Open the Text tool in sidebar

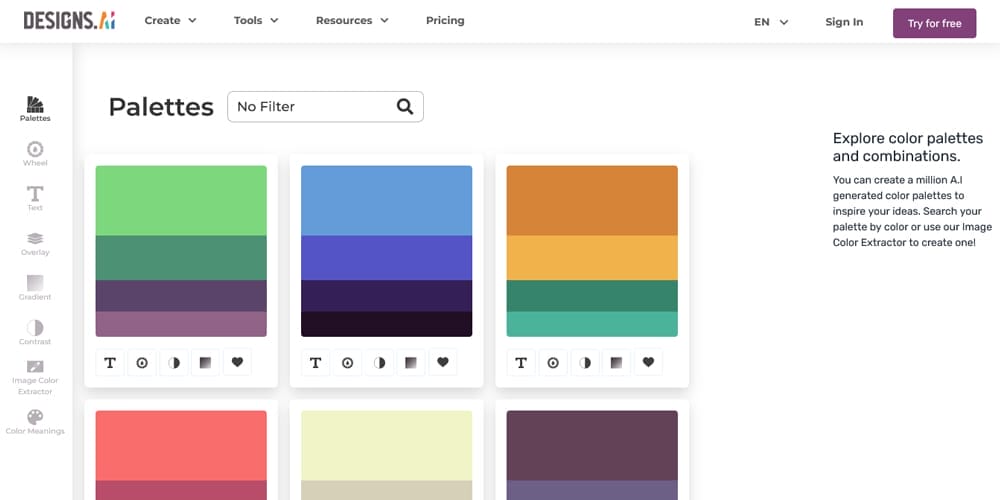(x=35, y=198)
